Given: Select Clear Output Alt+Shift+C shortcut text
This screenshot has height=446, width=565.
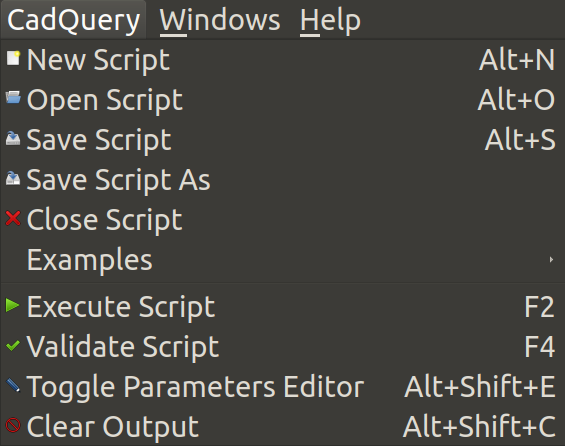Looking at the screenshot, I should click(479, 427).
